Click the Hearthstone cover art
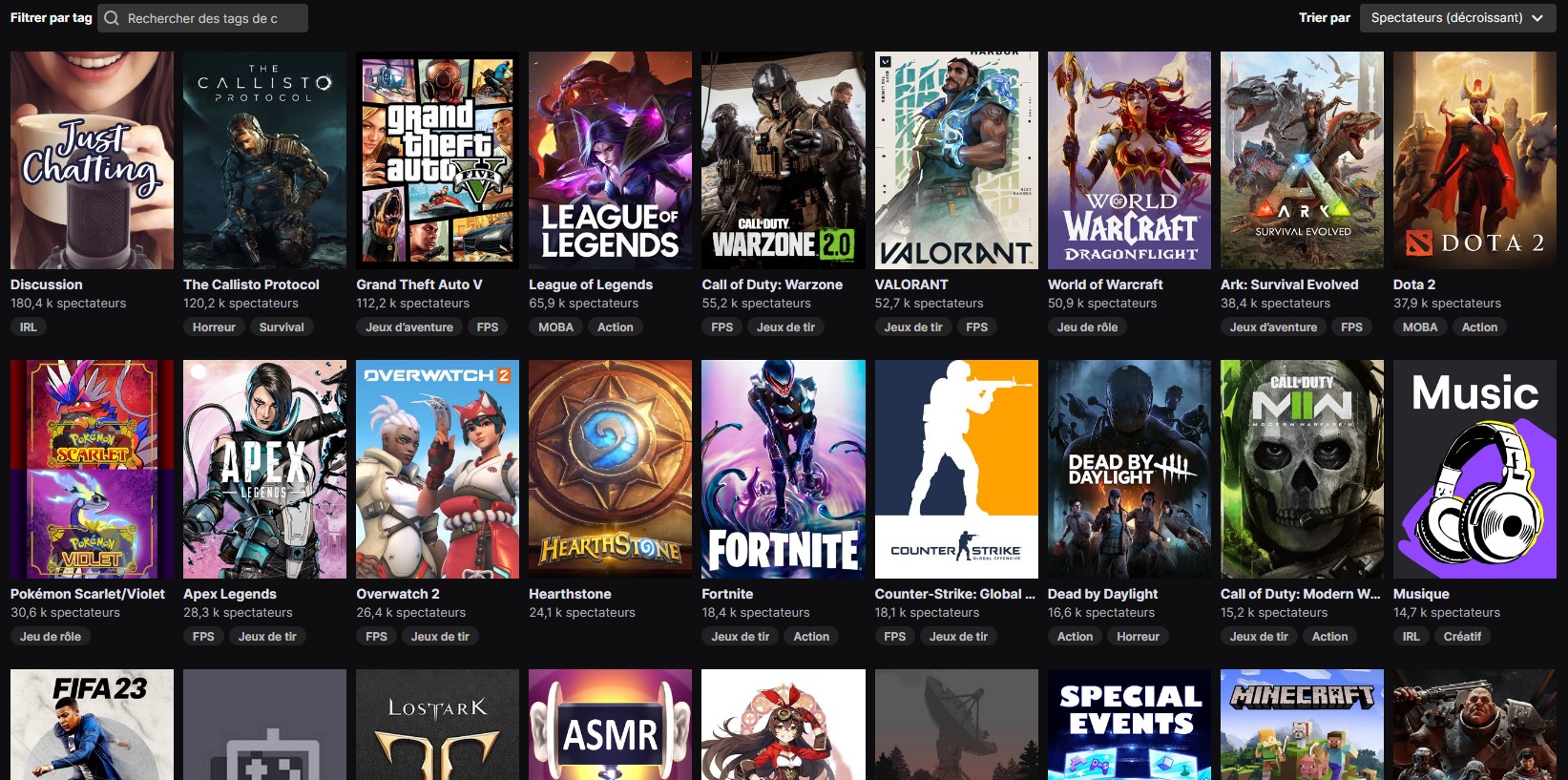Image resolution: width=1568 pixels, height=780 pixels. pos(610,469)
